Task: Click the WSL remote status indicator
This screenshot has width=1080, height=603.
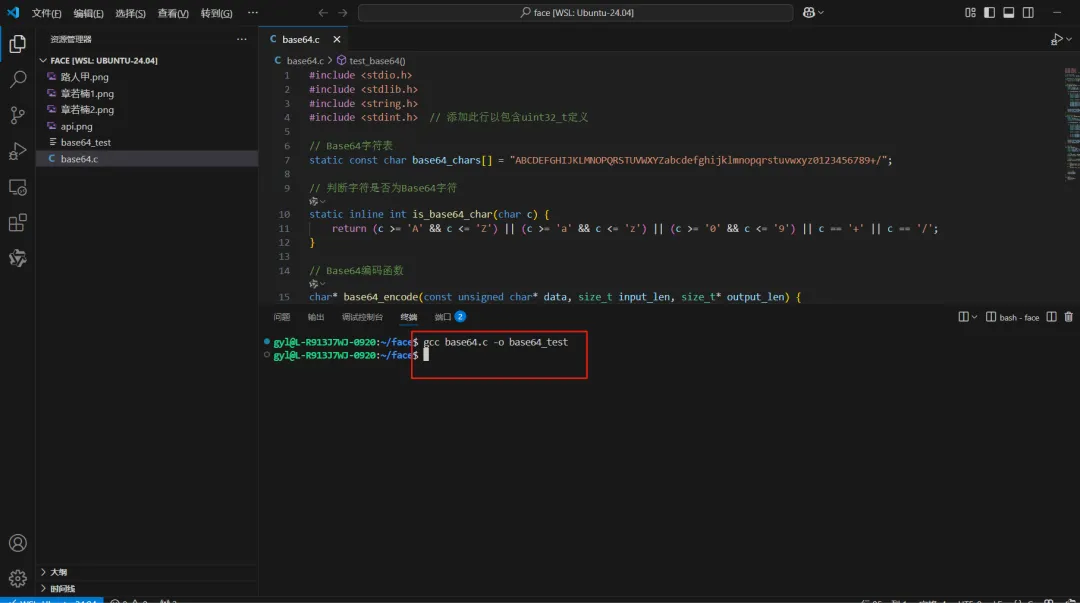Action: coord(52,600)
